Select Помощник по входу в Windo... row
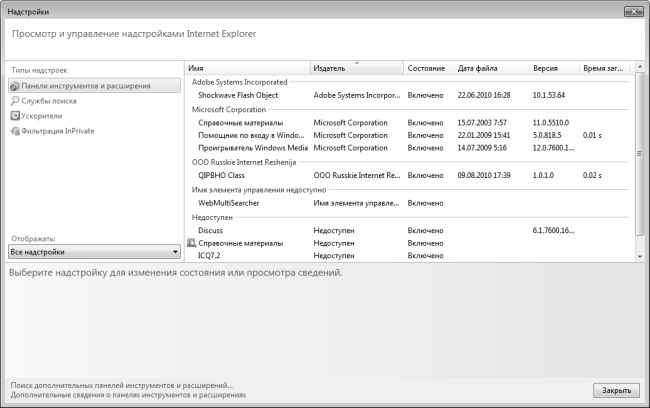This screenshot has width=650, height=408. tap(251, 135)
